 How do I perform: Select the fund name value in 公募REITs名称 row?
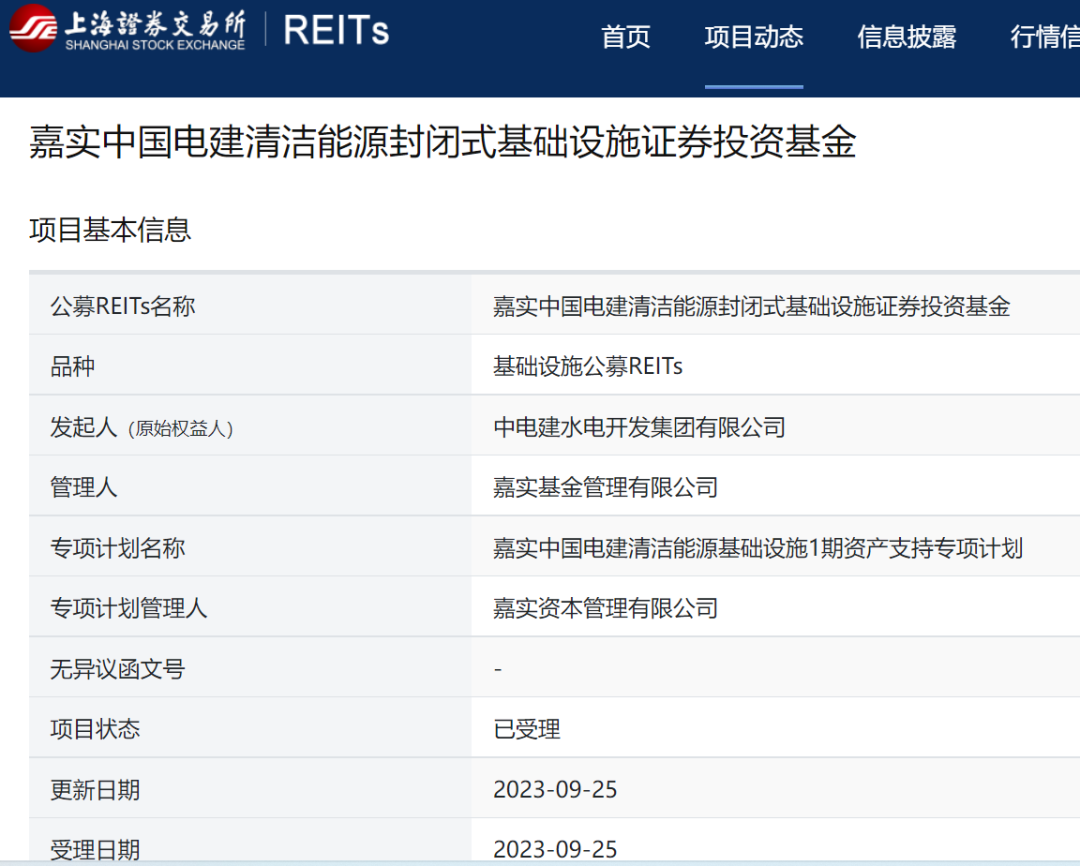coord(751,306)
